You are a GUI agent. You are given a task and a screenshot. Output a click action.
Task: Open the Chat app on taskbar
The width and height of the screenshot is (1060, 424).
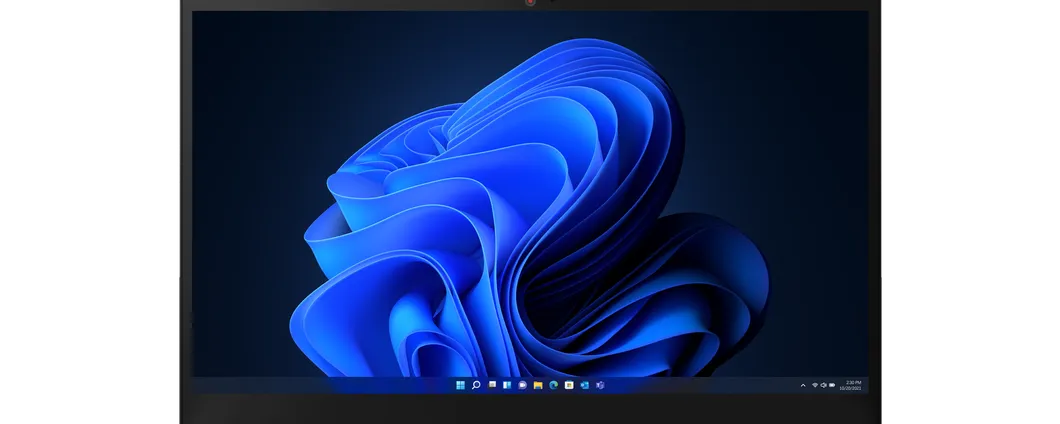tap(523, 385)
